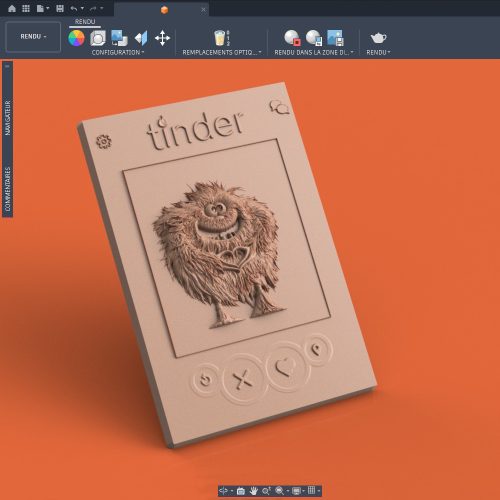Open the Texture Map Controls icon

pyautogui.click(x=141, y=38)
